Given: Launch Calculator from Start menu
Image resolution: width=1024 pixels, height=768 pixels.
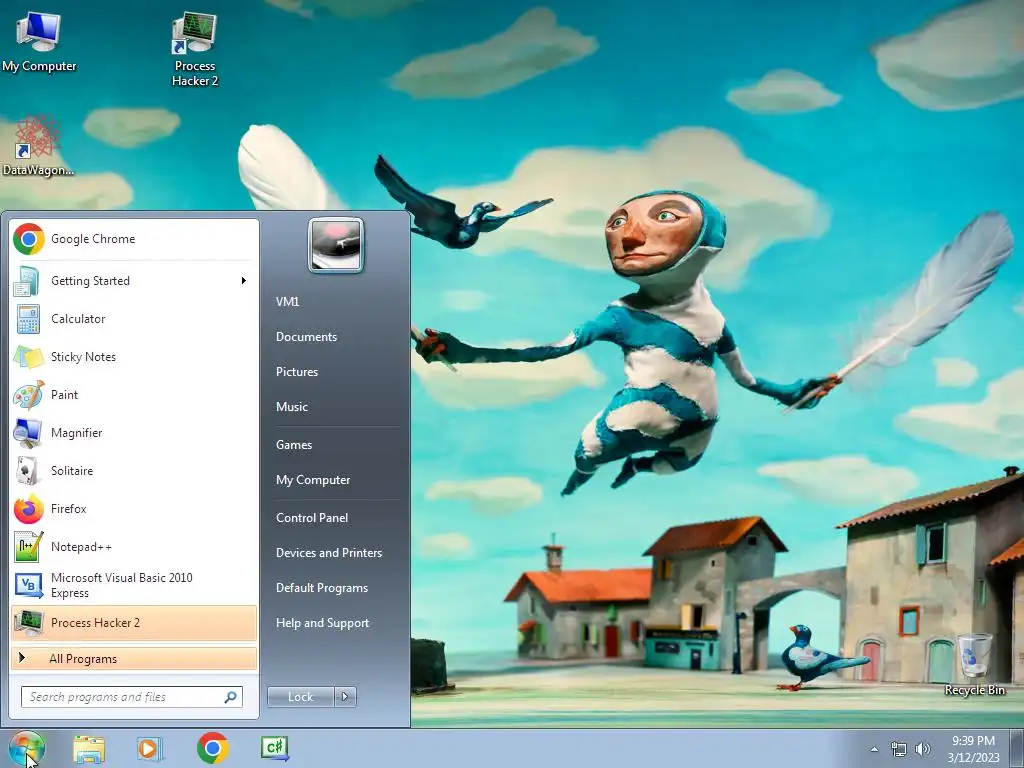Looking at the screenshot, I should [x=134, y=319].
